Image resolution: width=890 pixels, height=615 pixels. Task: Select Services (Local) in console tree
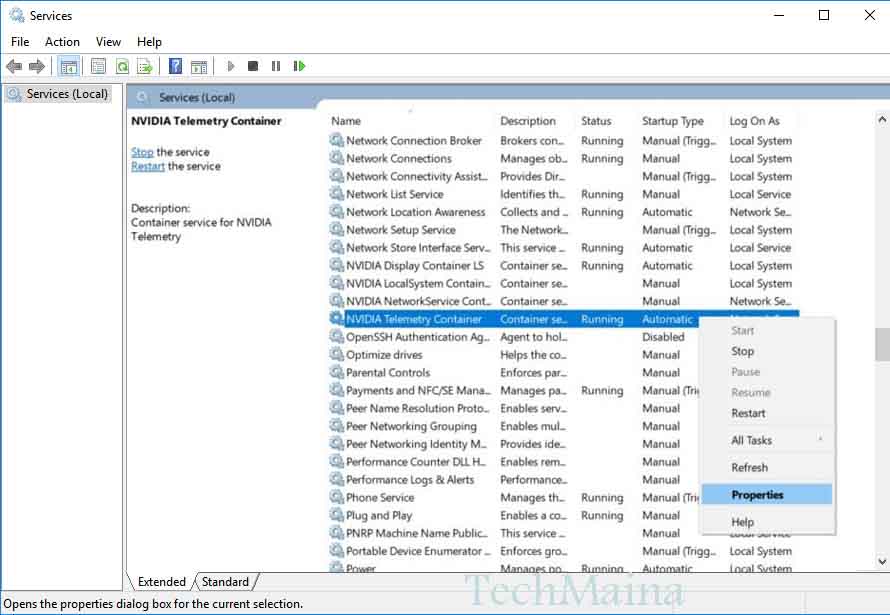[x=67, y=94]
